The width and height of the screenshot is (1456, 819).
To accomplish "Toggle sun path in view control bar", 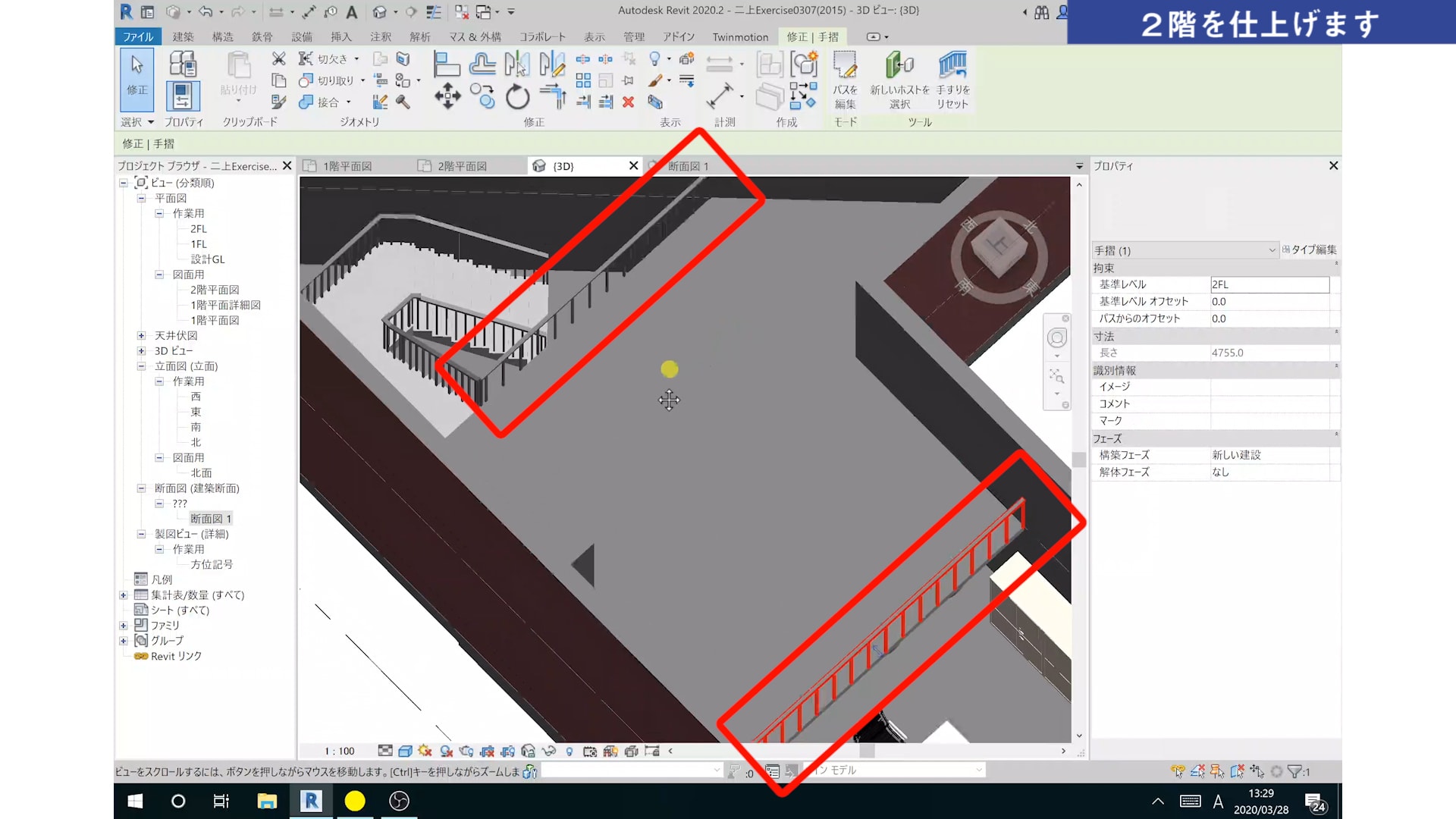I will coord(425,751).
